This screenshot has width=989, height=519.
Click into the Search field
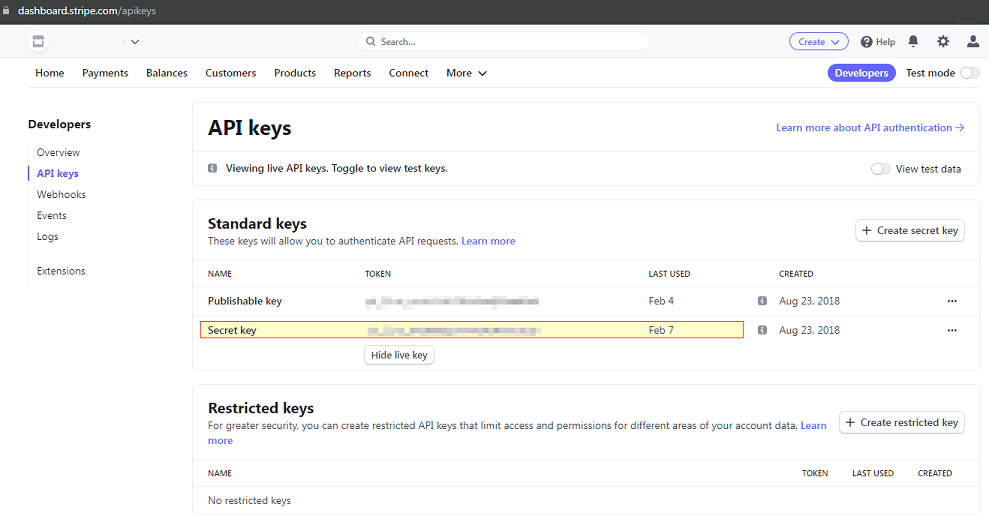pyautogui.click(x=503, y=42)
